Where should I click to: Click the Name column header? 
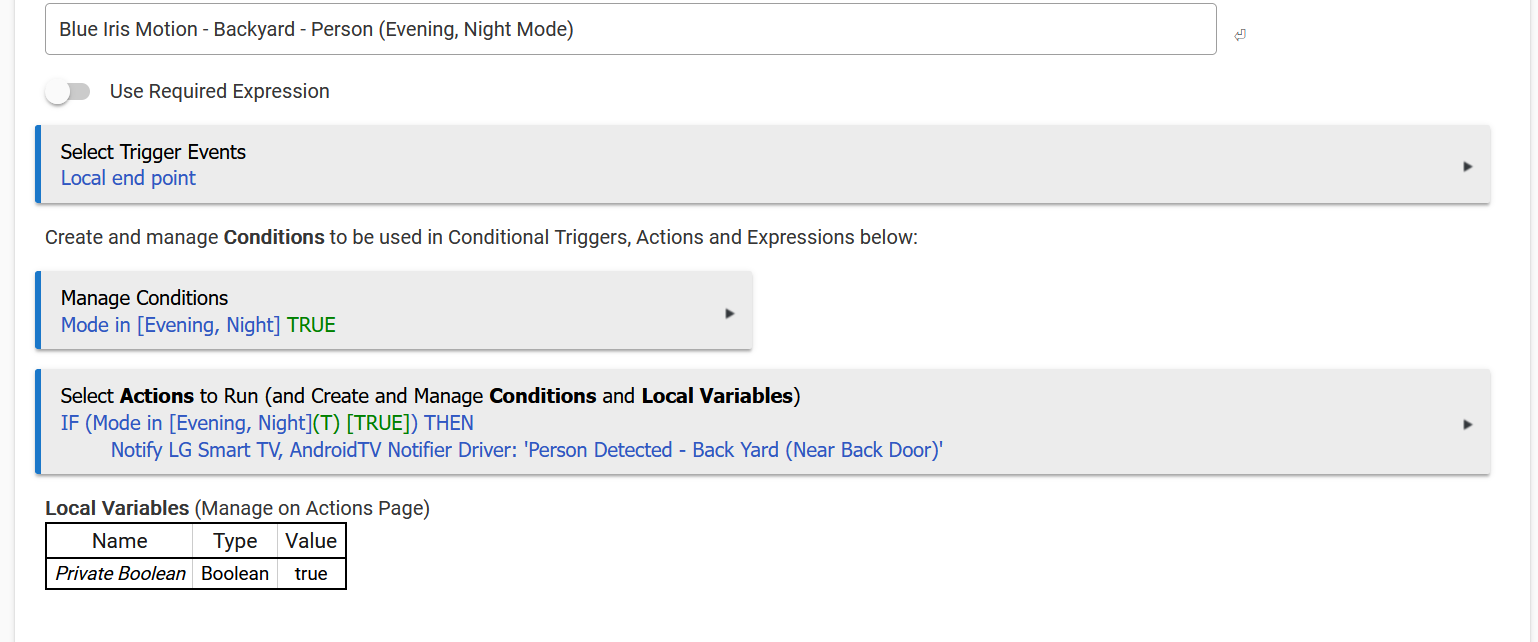(x=120, y=541)
